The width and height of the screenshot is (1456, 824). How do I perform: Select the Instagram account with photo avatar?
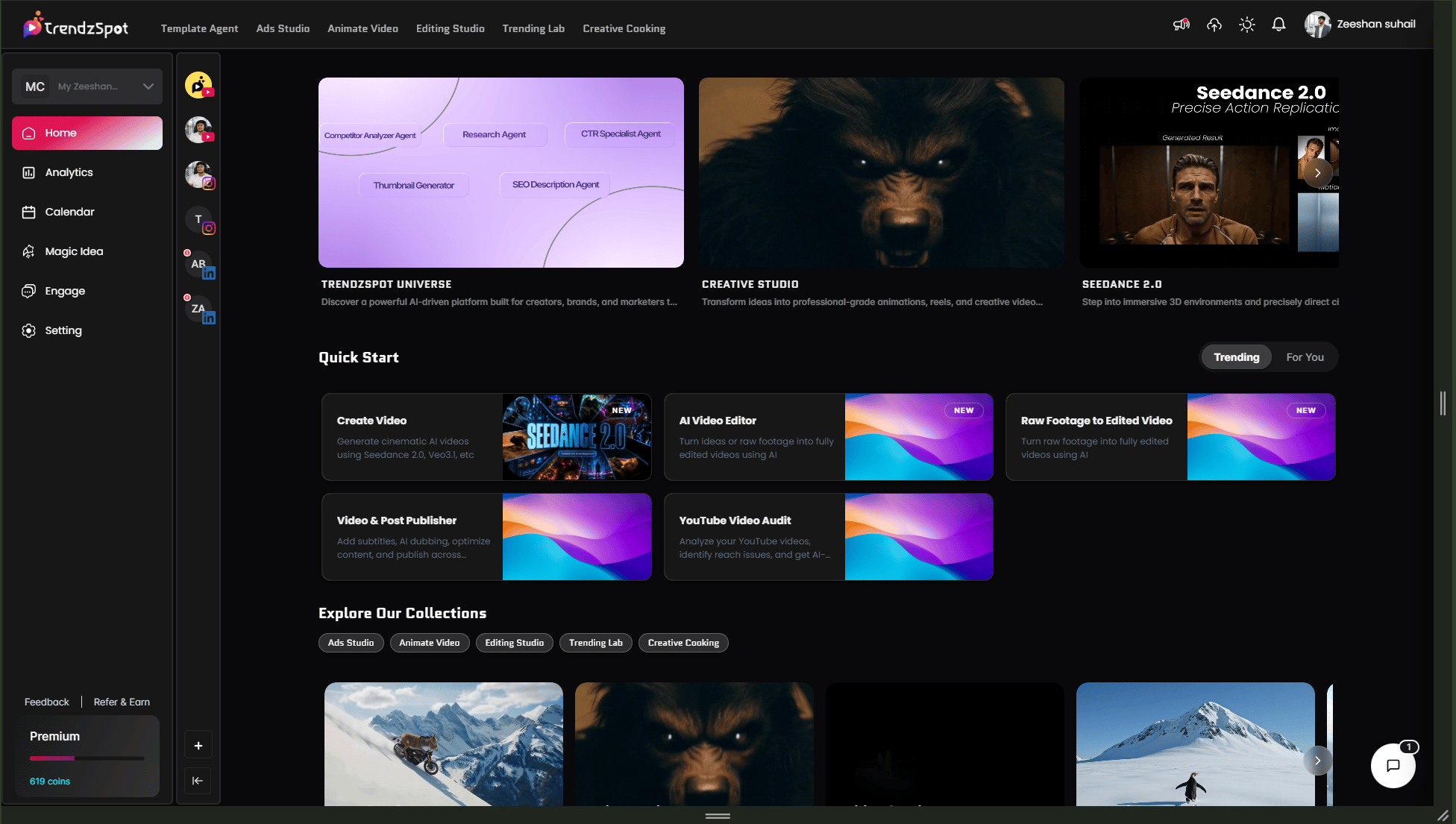coord(198,174)
